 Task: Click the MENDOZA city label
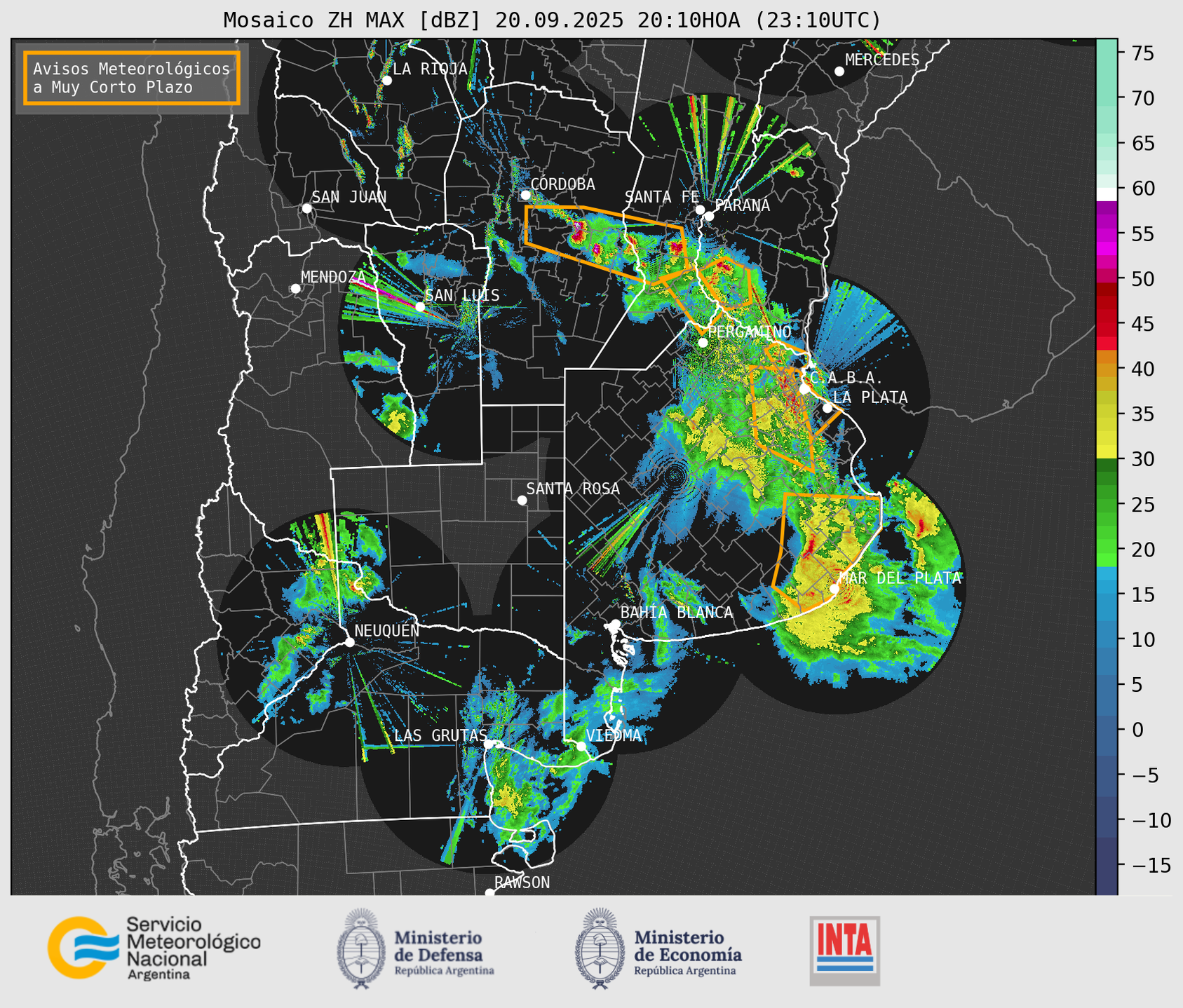[x=333, y=277]
